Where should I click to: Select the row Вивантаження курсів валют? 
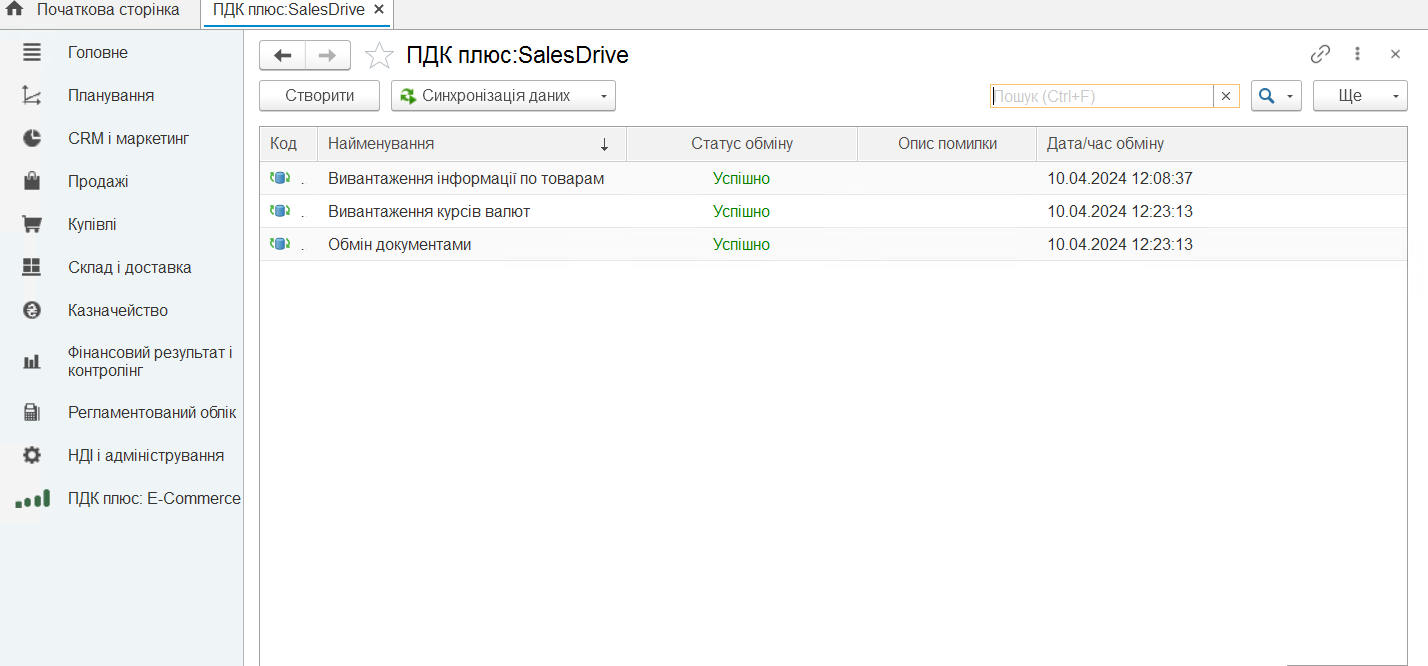(x=833, y=212)
